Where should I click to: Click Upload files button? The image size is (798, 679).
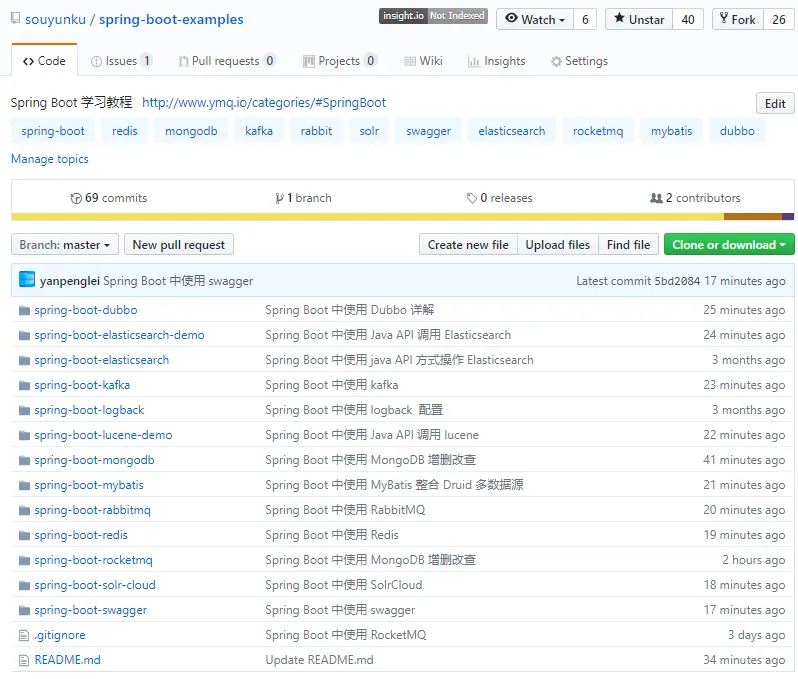(558, 245)
